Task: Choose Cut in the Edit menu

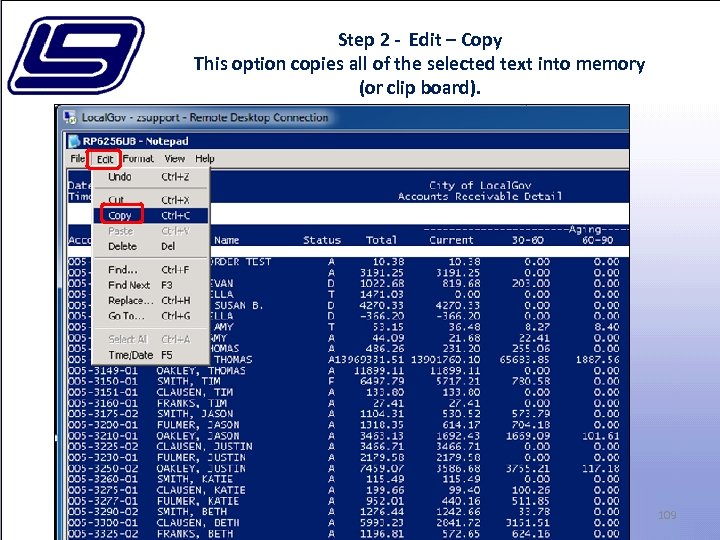Action: (150, 200)
